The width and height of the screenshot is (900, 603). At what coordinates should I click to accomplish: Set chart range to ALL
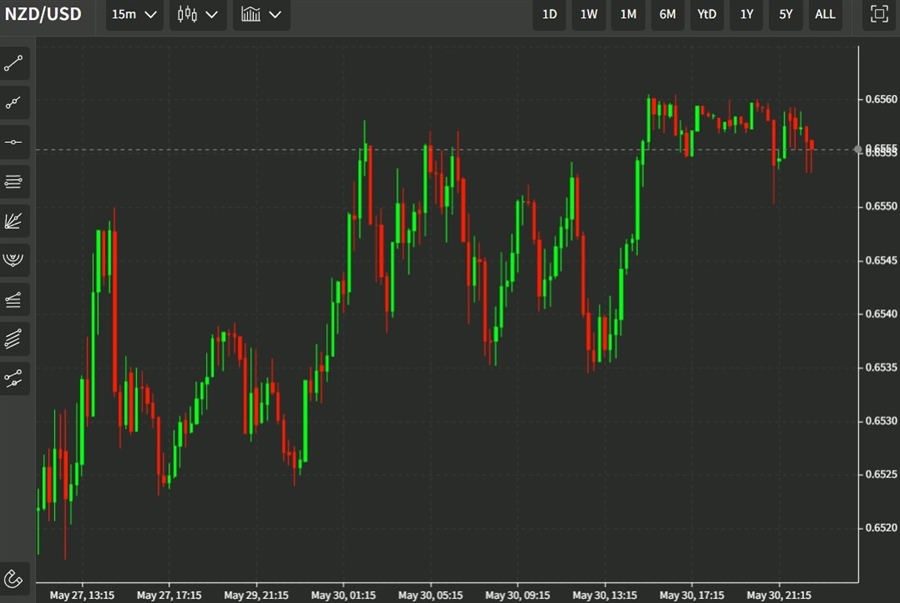coord(825,14)
